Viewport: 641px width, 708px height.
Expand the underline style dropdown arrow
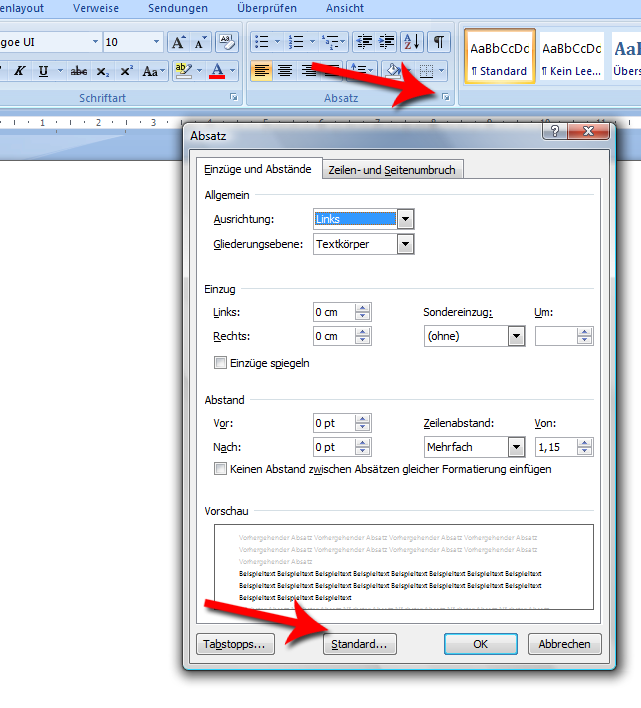click(60, 71)
